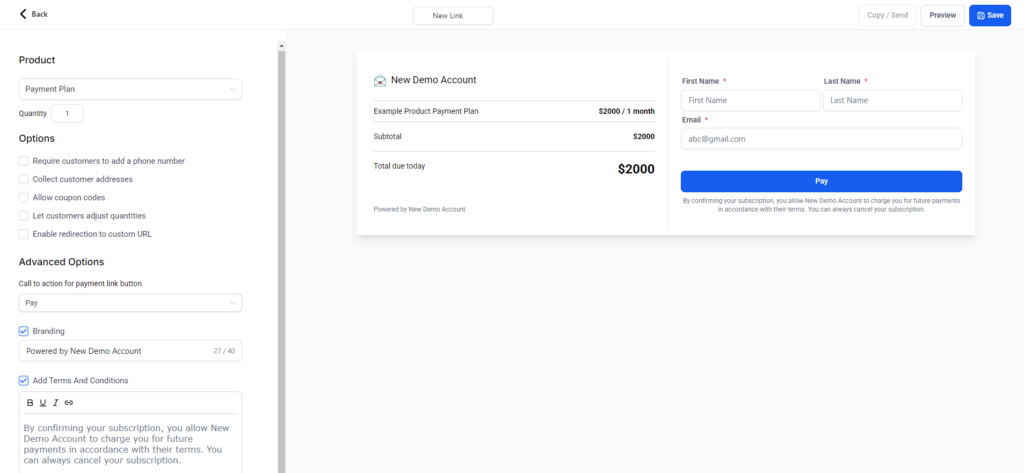Viewport: 1024px width, 473px height.
Task: Open the call to action Pay dropdown
Action: point(131,303)
